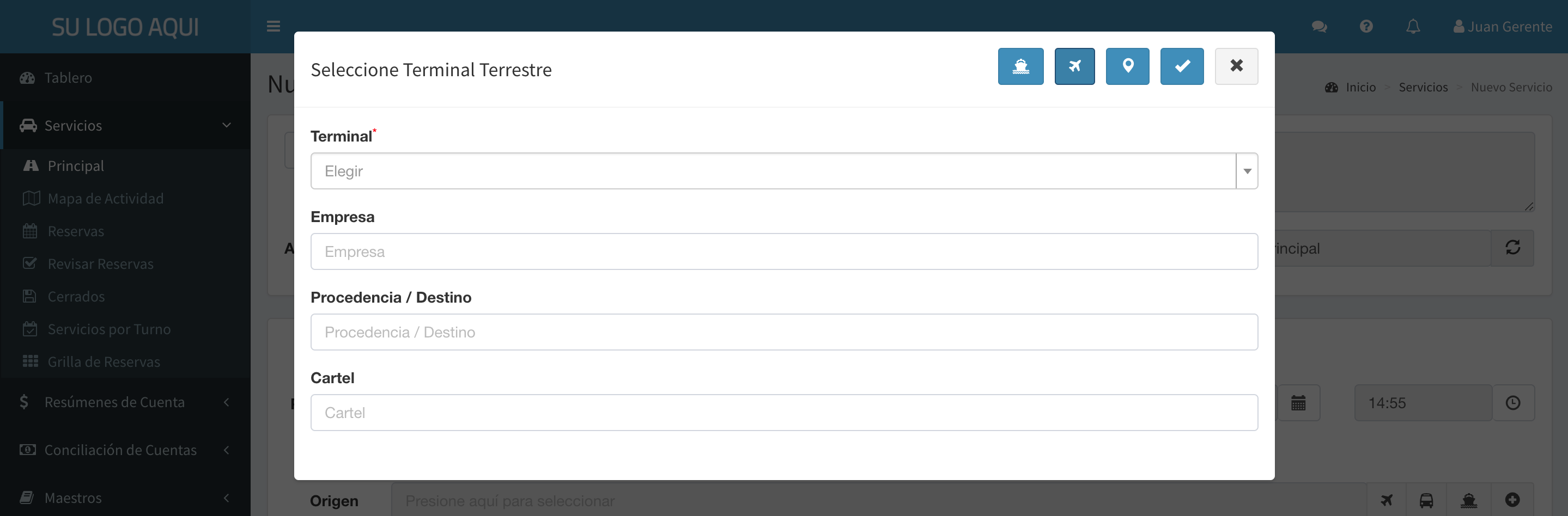Click the Empresa input field
Screen dimensions: 1568x516
point(783,251)
